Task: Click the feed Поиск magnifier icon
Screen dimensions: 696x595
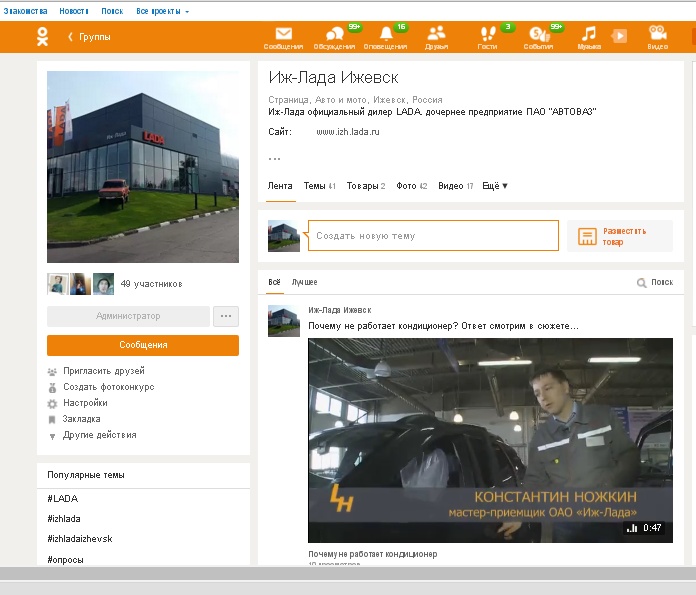Action: pyautogui.click(x=641, y=283)
